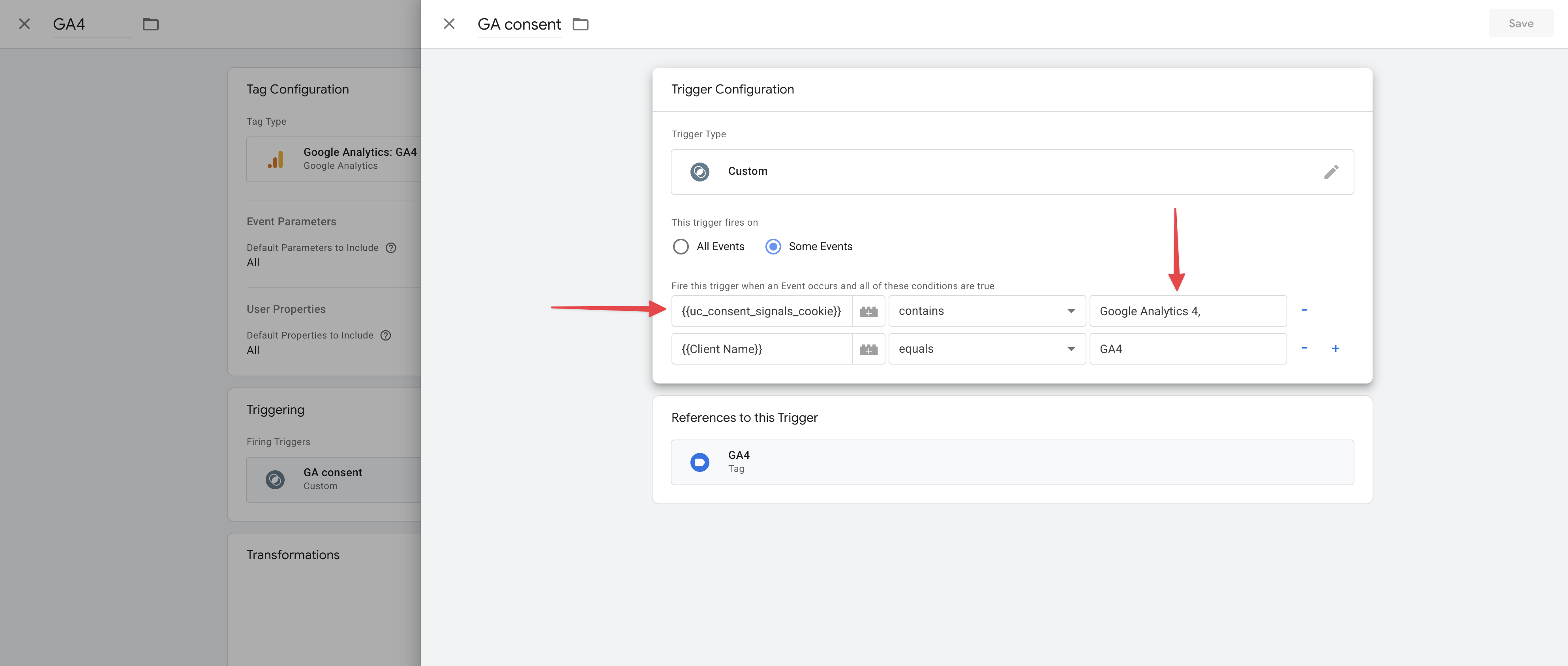Image resolution: width=1568 pixels, height=666 pixels.
Task: Click the User Properties heading
Action: pos(286,309)
